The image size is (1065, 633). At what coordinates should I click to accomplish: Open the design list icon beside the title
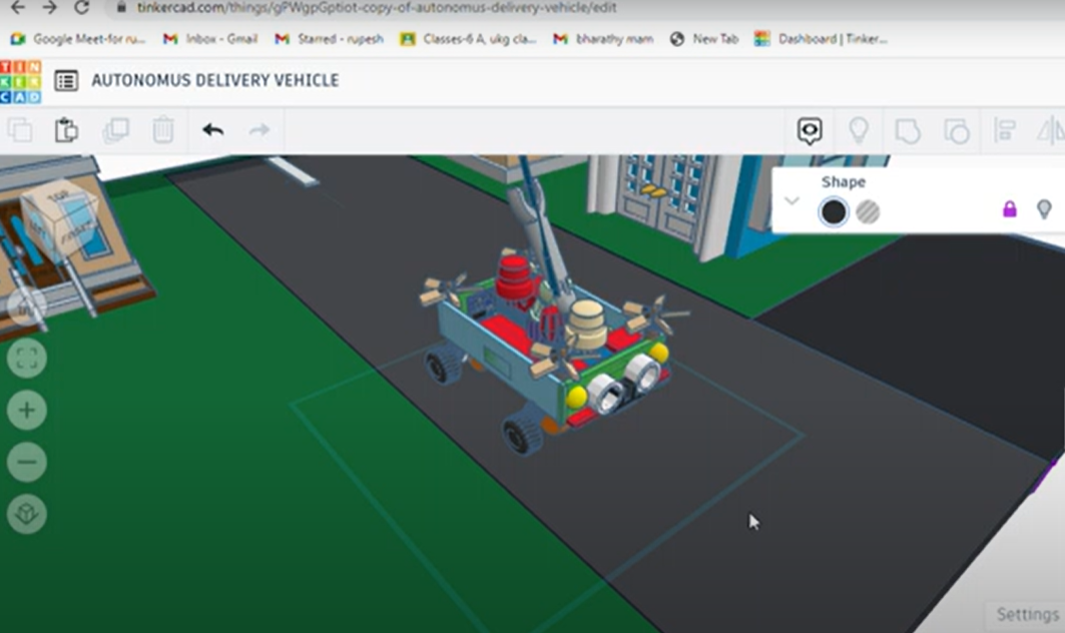coord(66,81)
